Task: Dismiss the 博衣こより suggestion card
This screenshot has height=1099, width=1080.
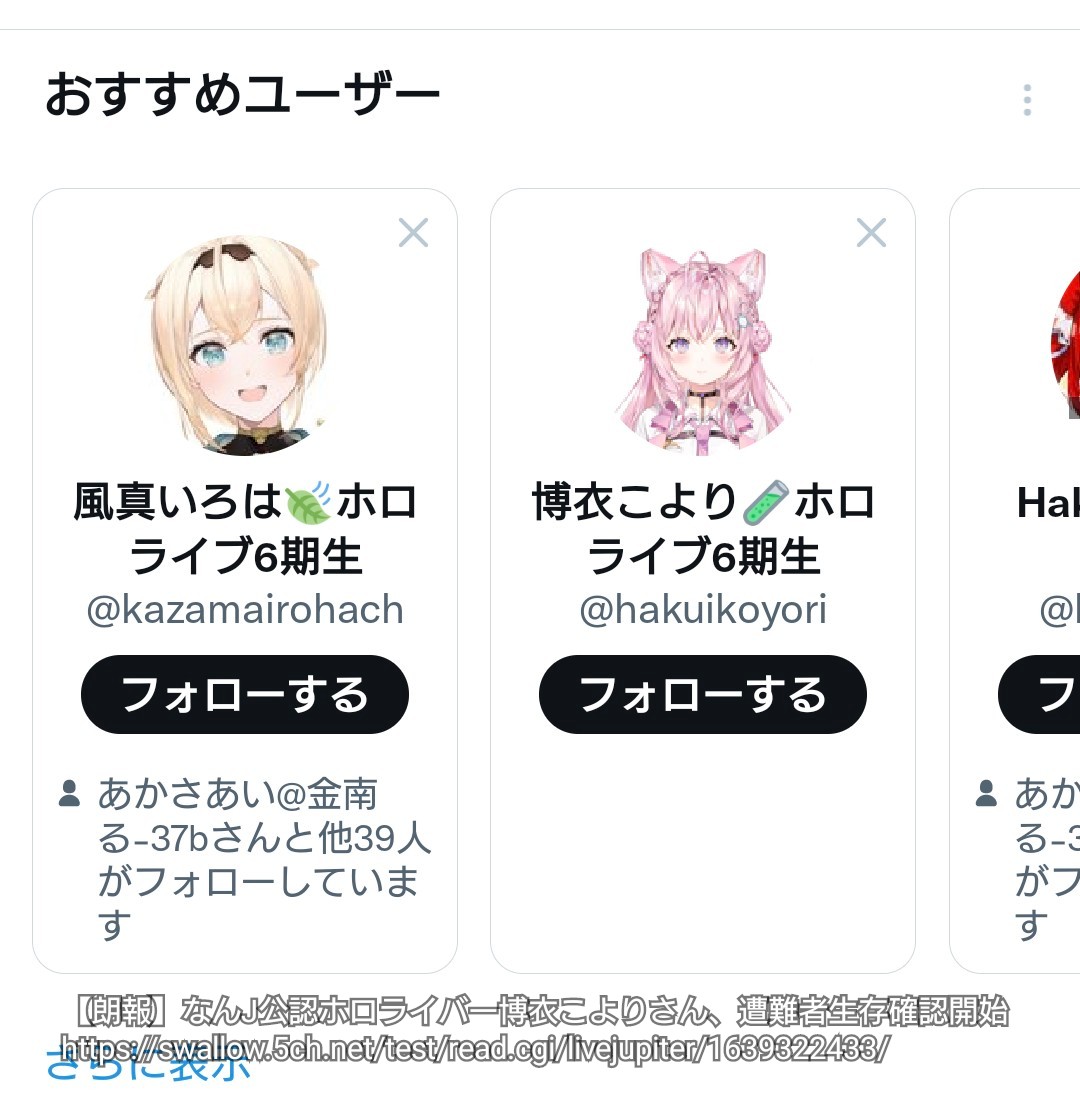Action: (871, 233)
